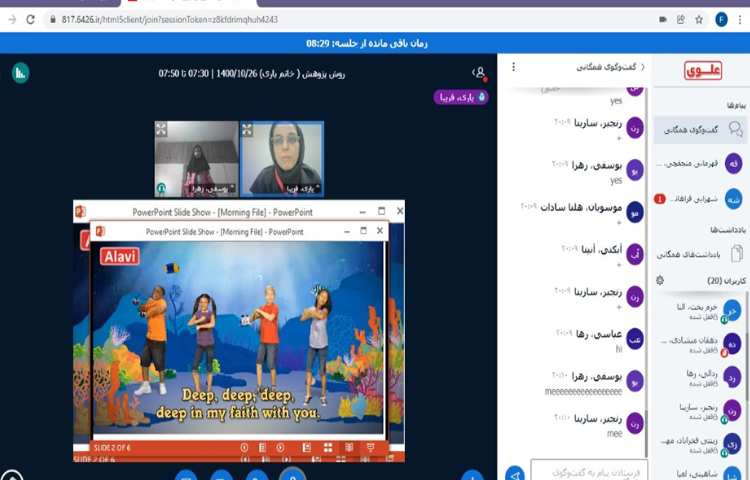Open the browser profile avatar F
Viewport: 750px width, 480px height.
(721, 20)
